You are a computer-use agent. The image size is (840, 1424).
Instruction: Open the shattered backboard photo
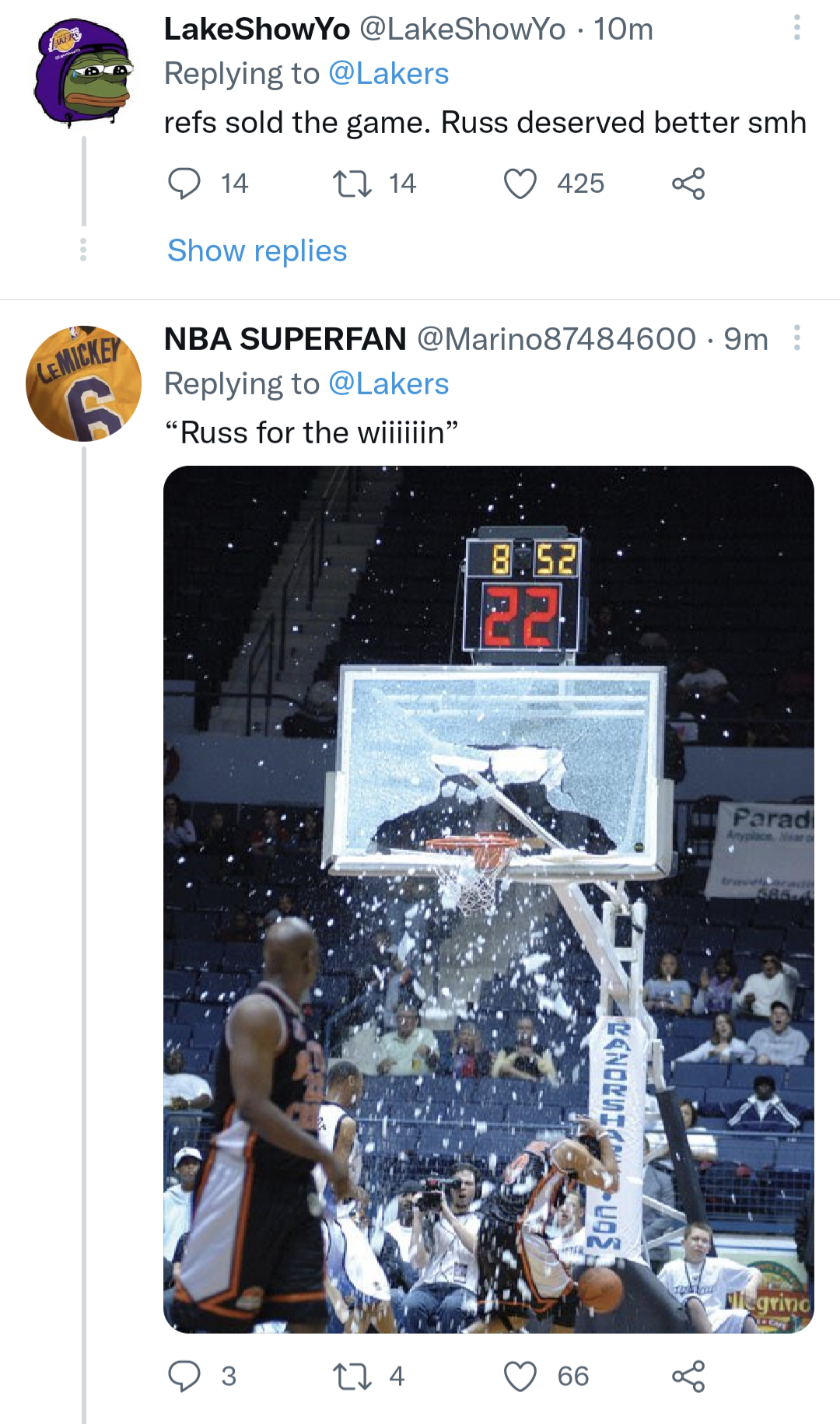(x=488, y=898)
